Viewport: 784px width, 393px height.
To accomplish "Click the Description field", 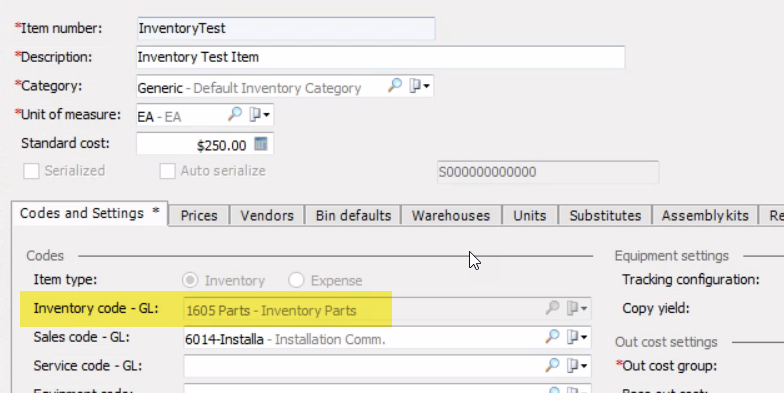I will (380, 57).
